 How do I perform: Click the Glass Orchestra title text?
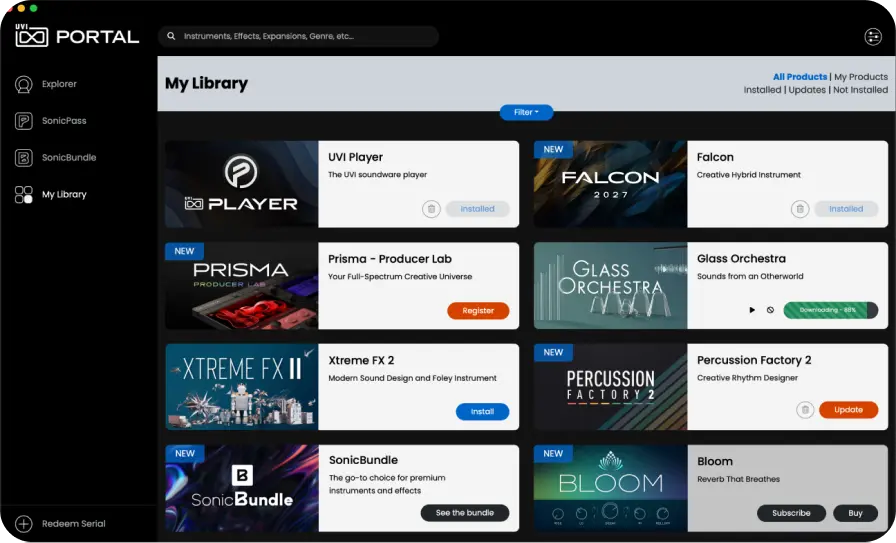point(741,259)
